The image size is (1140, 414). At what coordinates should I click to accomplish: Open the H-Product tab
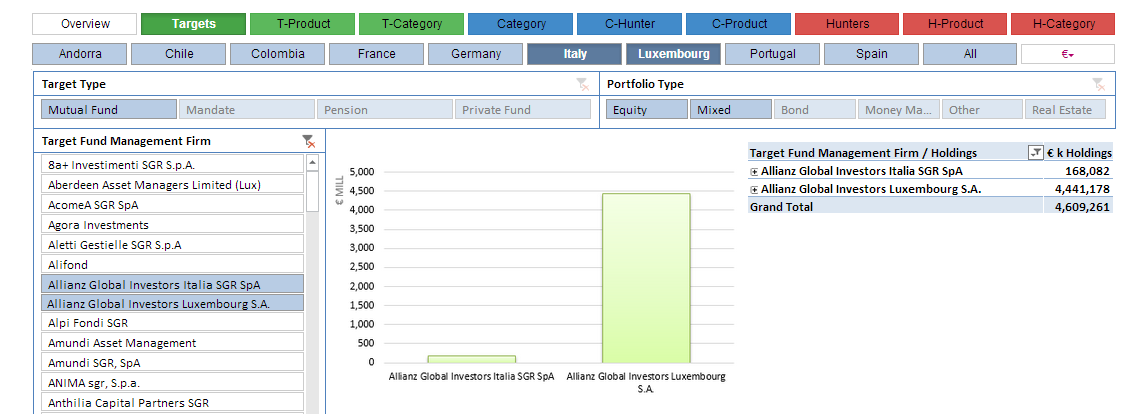[x=955, y=24]
